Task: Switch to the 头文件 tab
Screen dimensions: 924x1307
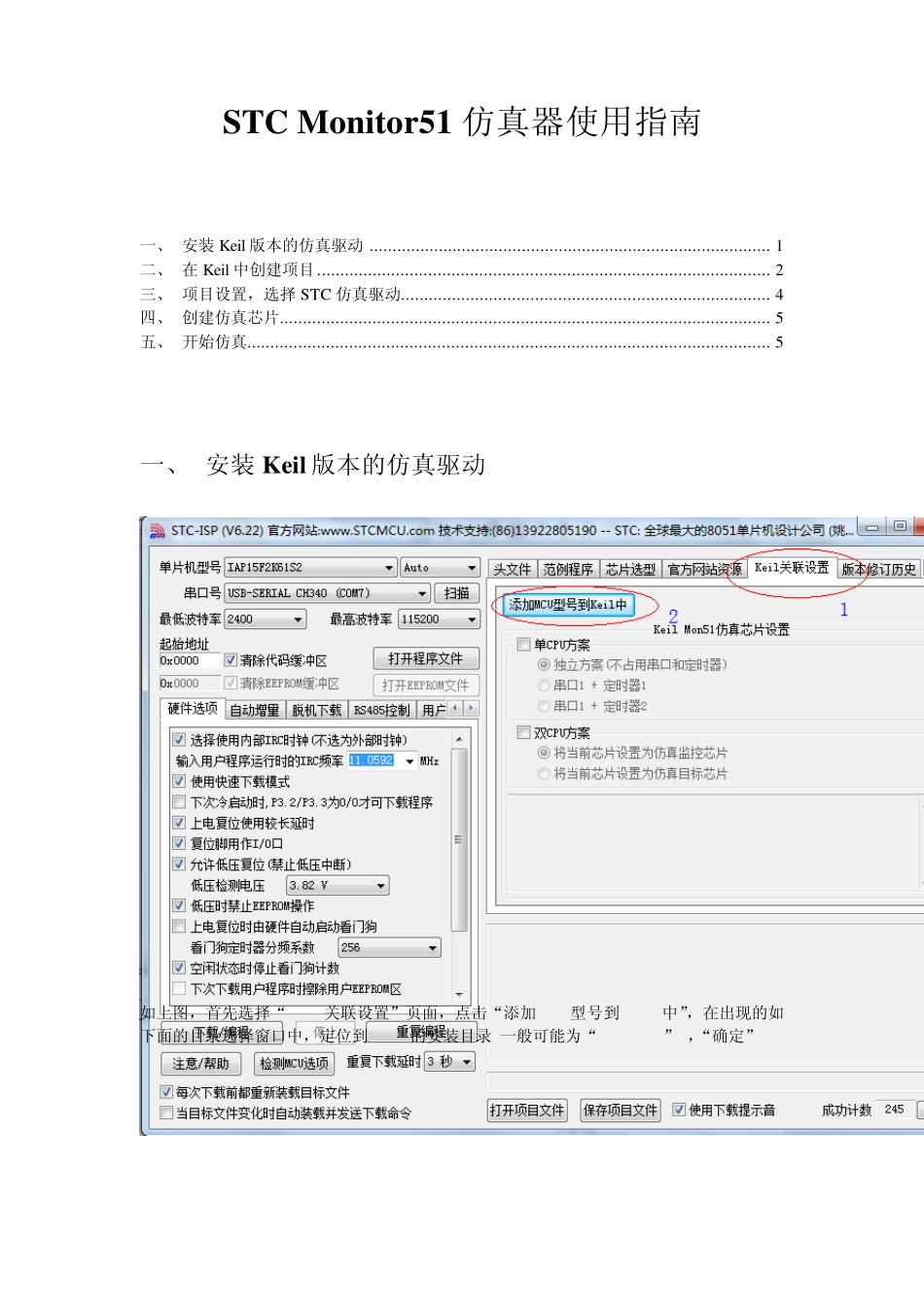Action: click(x=513, y=570)
